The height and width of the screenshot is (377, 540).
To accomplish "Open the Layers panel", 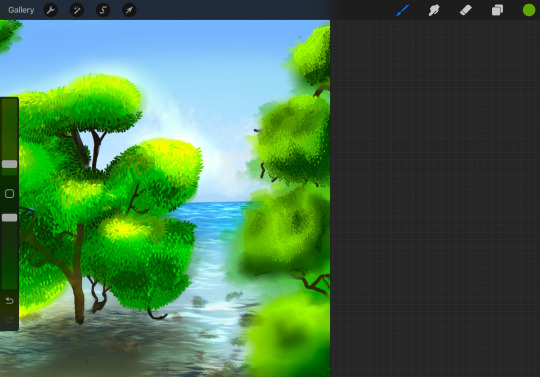I will tap(497, 10).
